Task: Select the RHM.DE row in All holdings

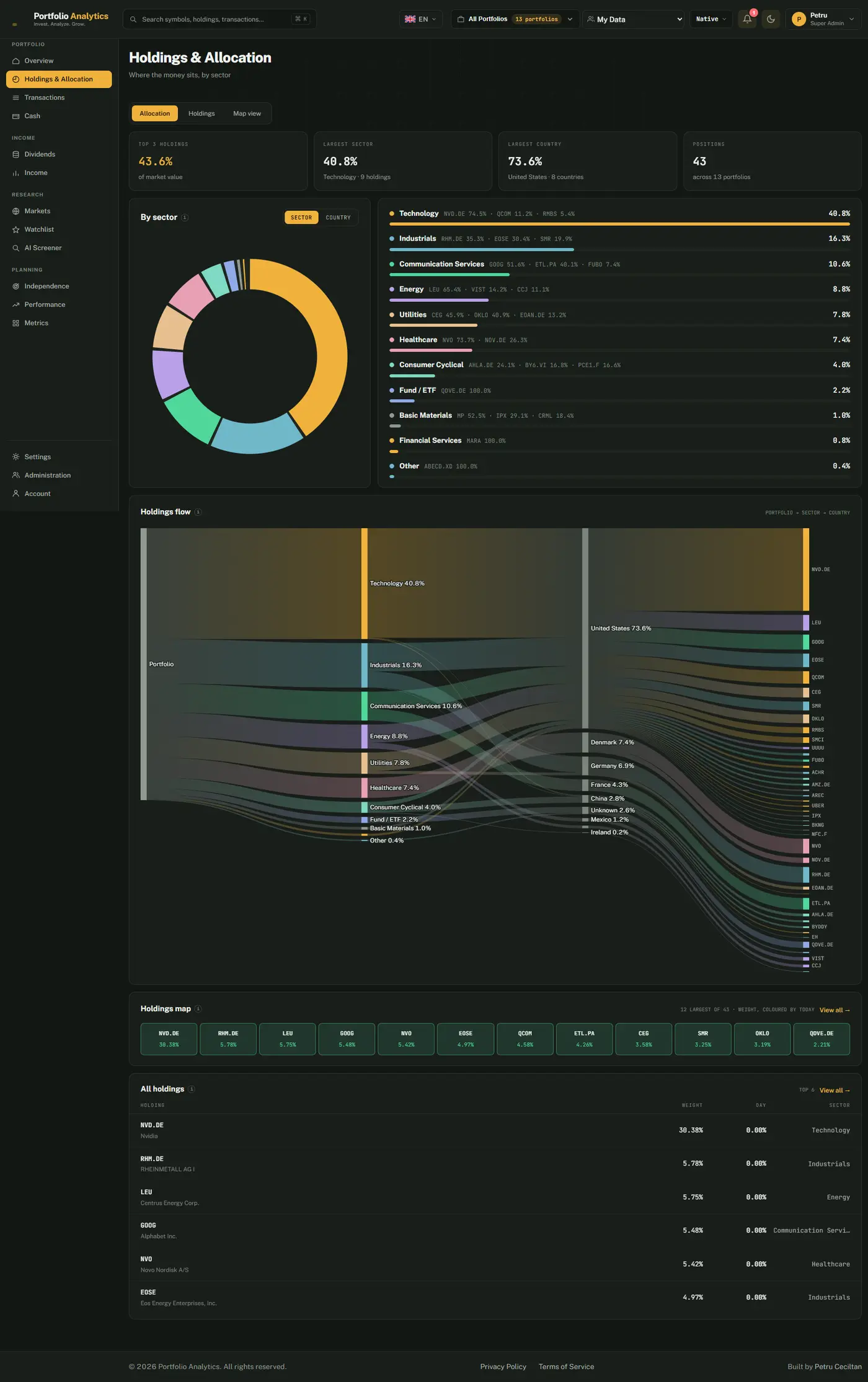Action: coord(495,1164)
